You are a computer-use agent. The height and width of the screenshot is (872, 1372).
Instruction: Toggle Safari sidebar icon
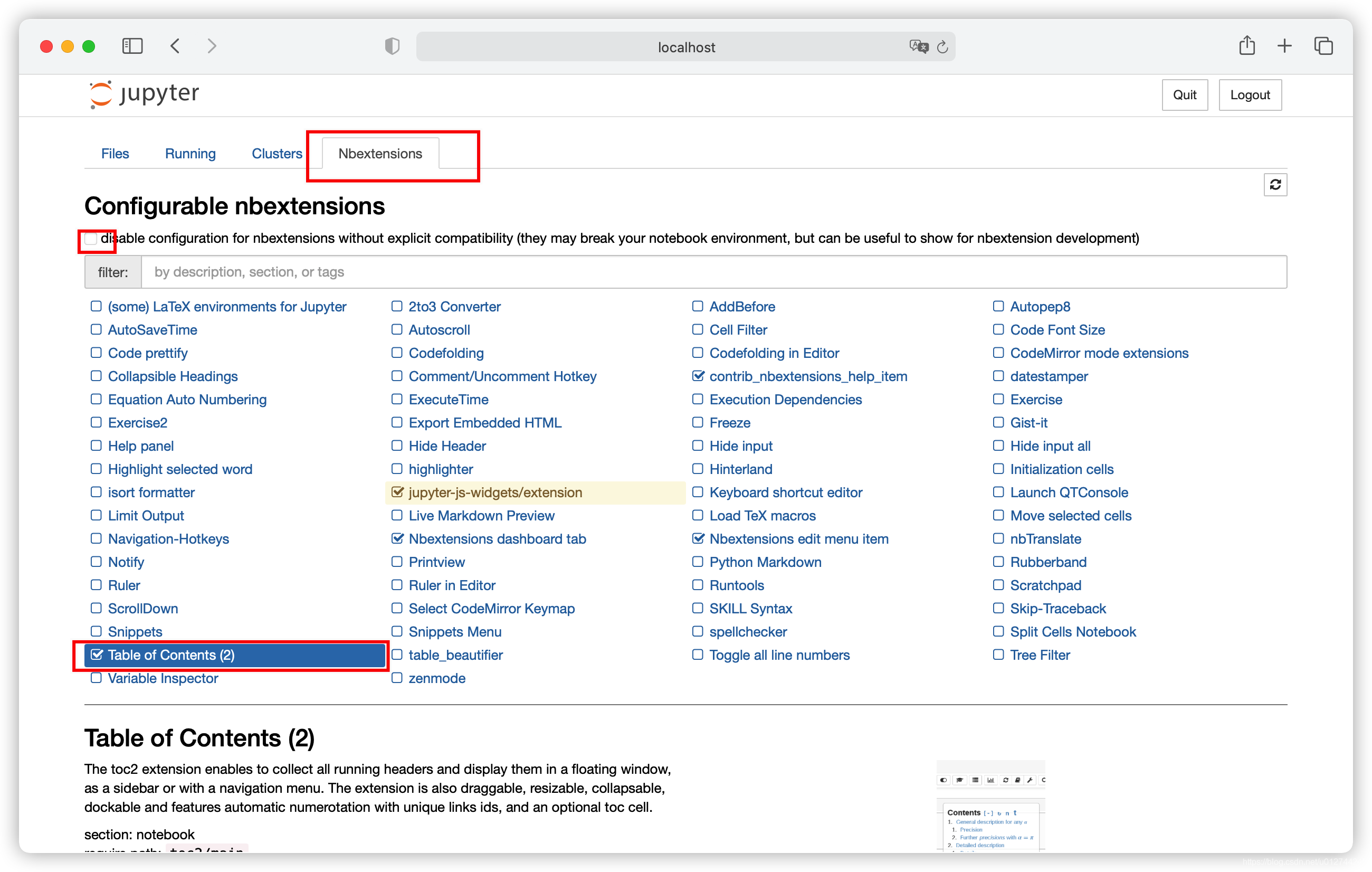pyautogui.click(x=132, y=46)
